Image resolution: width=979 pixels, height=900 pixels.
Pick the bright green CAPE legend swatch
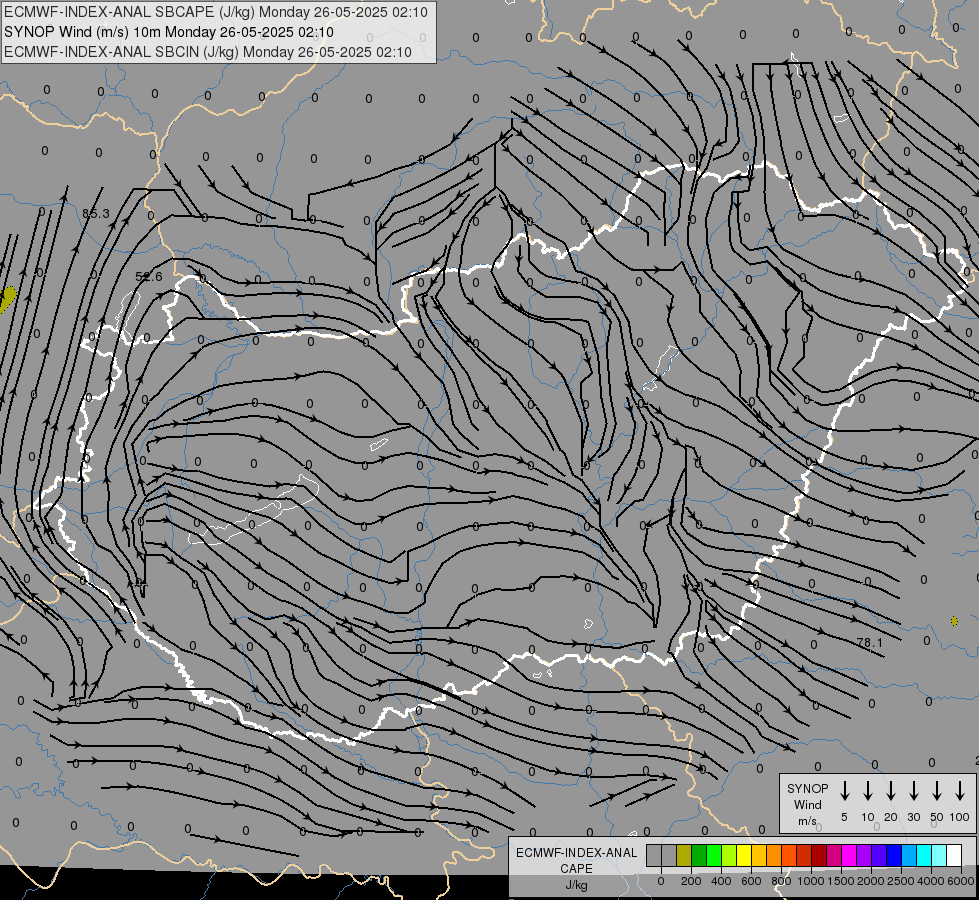point(714,855)
